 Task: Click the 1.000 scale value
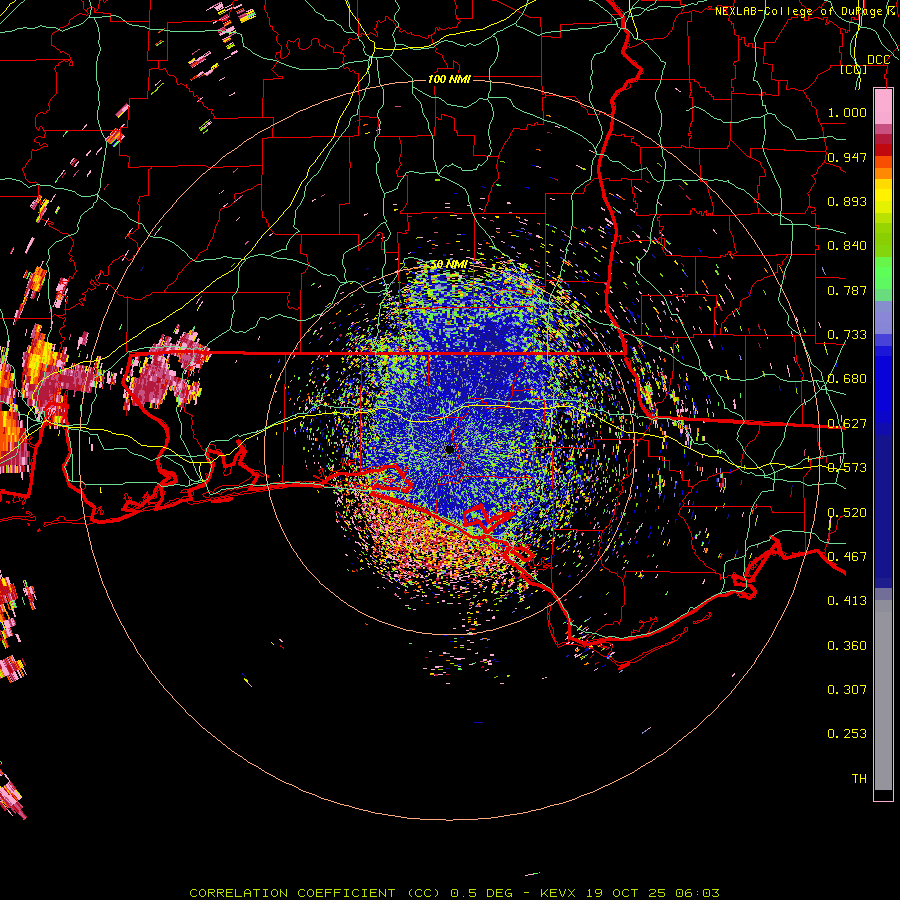(847, 112)
